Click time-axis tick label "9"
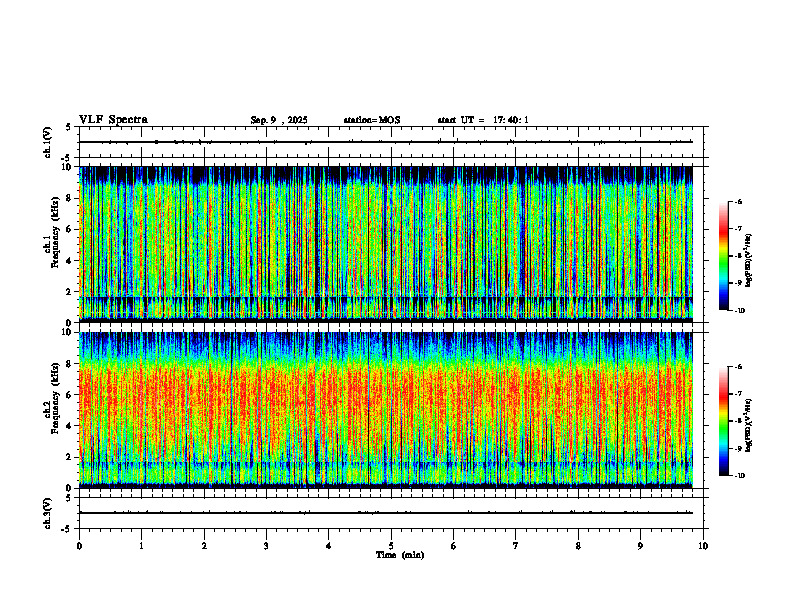Image resolution: width=792 pixels, height=612 pixels. pyautogui.click(x=640, y=546)
